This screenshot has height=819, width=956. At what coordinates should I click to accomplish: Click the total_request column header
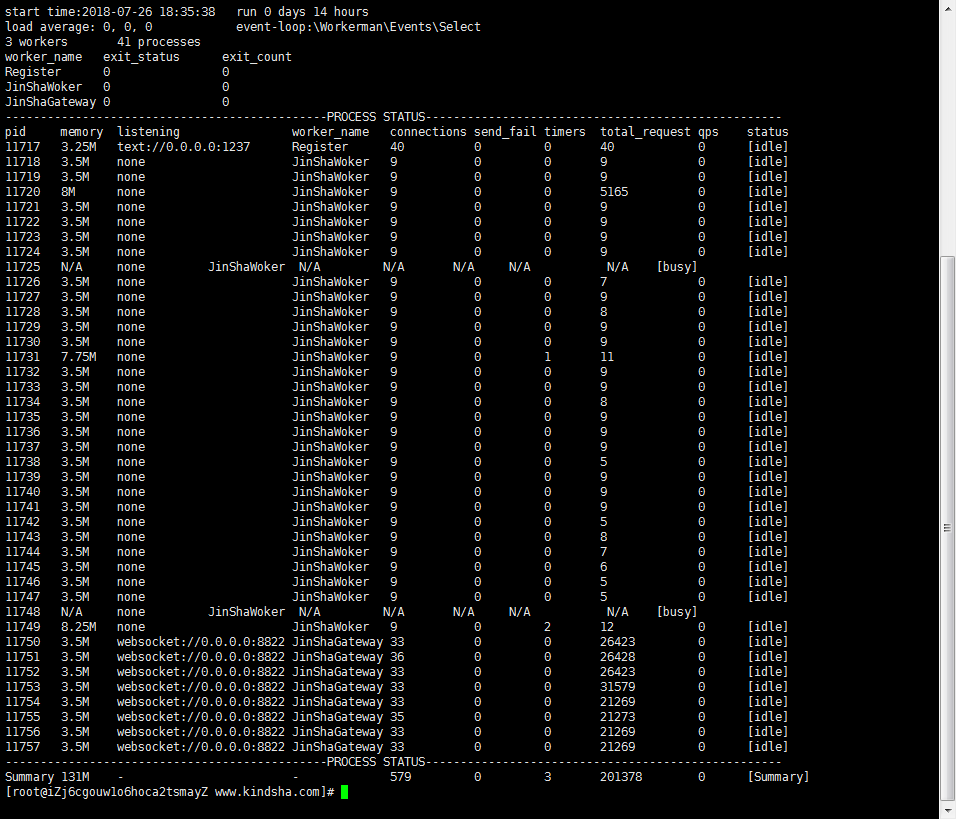[645, 132]
